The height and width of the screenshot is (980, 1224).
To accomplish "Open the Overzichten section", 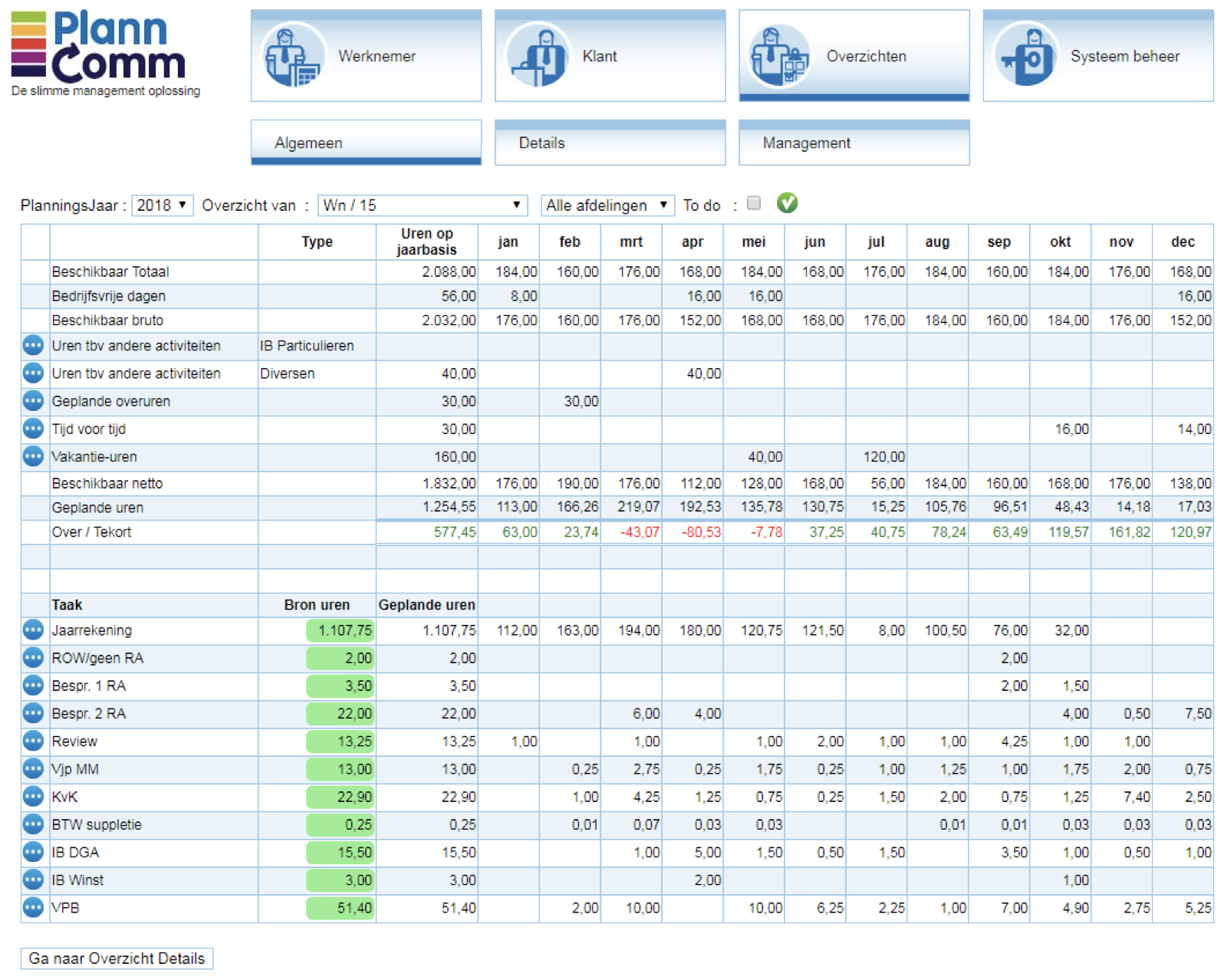I will 854,56.
